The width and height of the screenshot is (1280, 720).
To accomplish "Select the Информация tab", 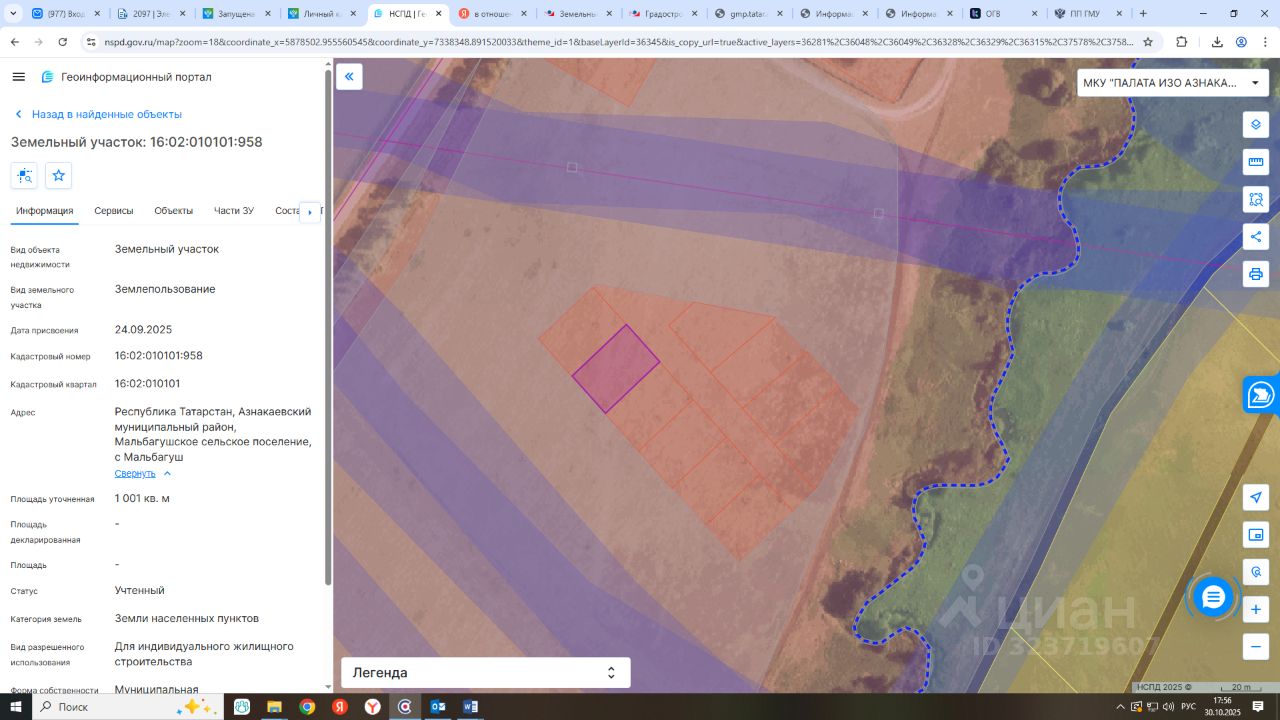I will coord(44,211).
